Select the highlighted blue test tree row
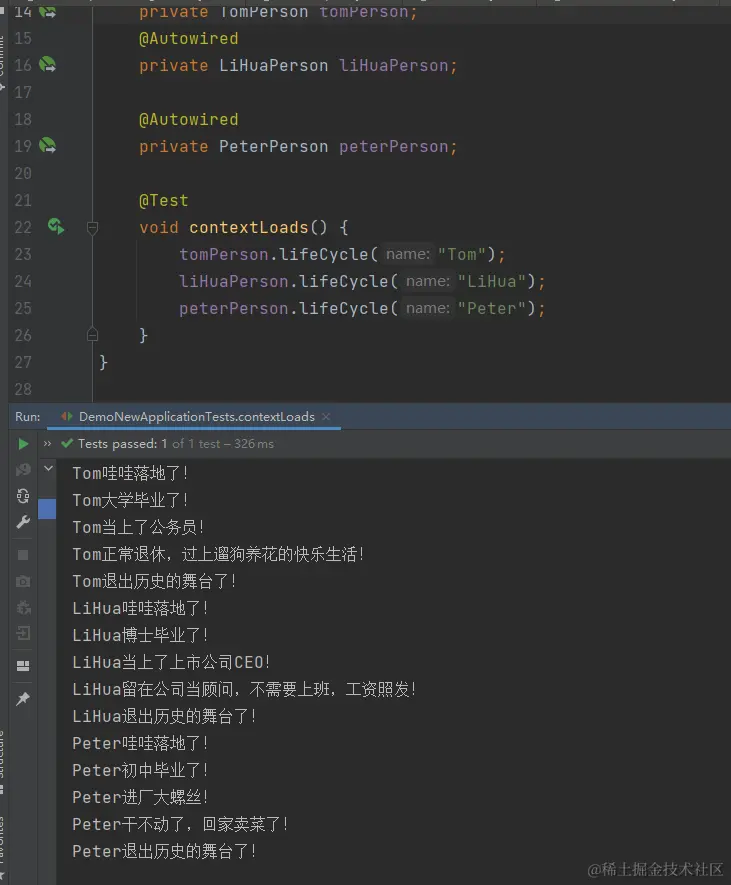The height and width of the screenshot is (885, 731). 47,509
